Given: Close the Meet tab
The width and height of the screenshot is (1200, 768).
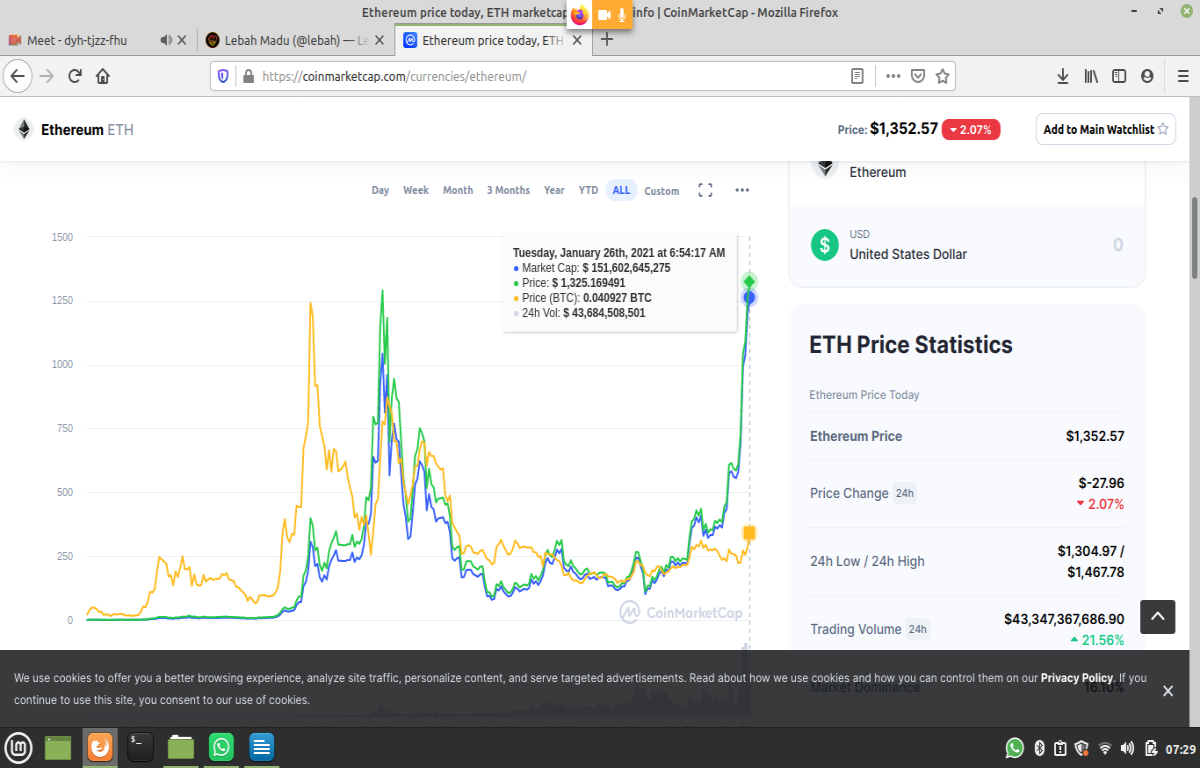Looking at the screenshot, I should pos(182,40).
